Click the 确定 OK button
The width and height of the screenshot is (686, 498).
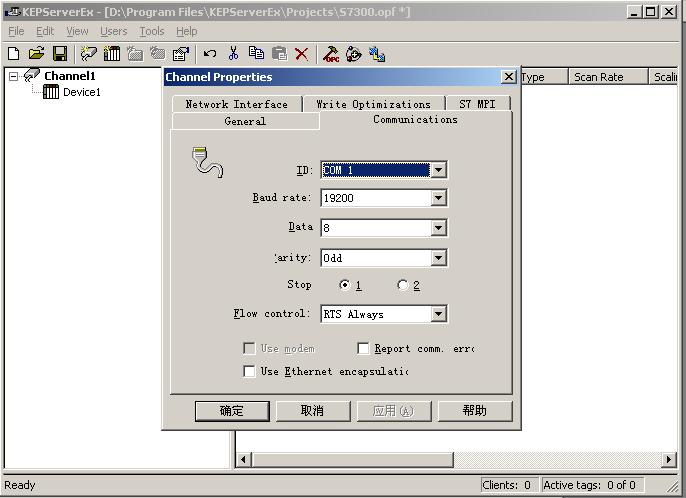point(232,411)
